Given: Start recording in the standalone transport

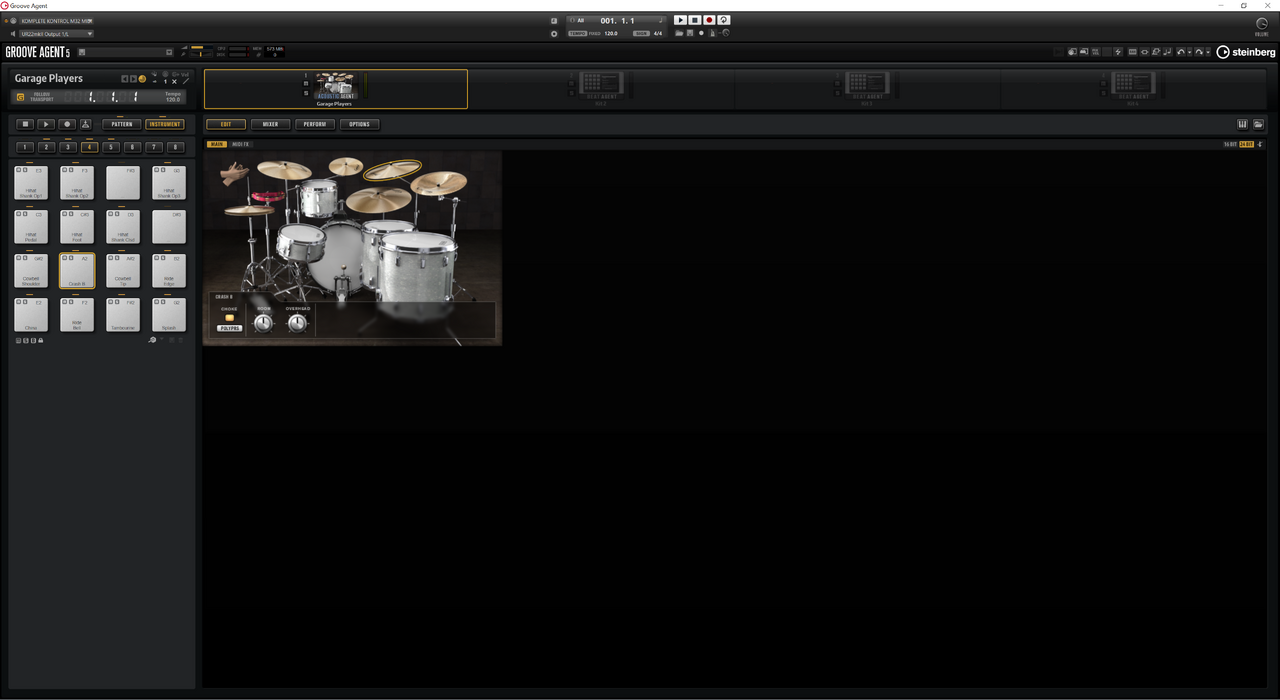Looking at the screenshot, I should point(709,20).
